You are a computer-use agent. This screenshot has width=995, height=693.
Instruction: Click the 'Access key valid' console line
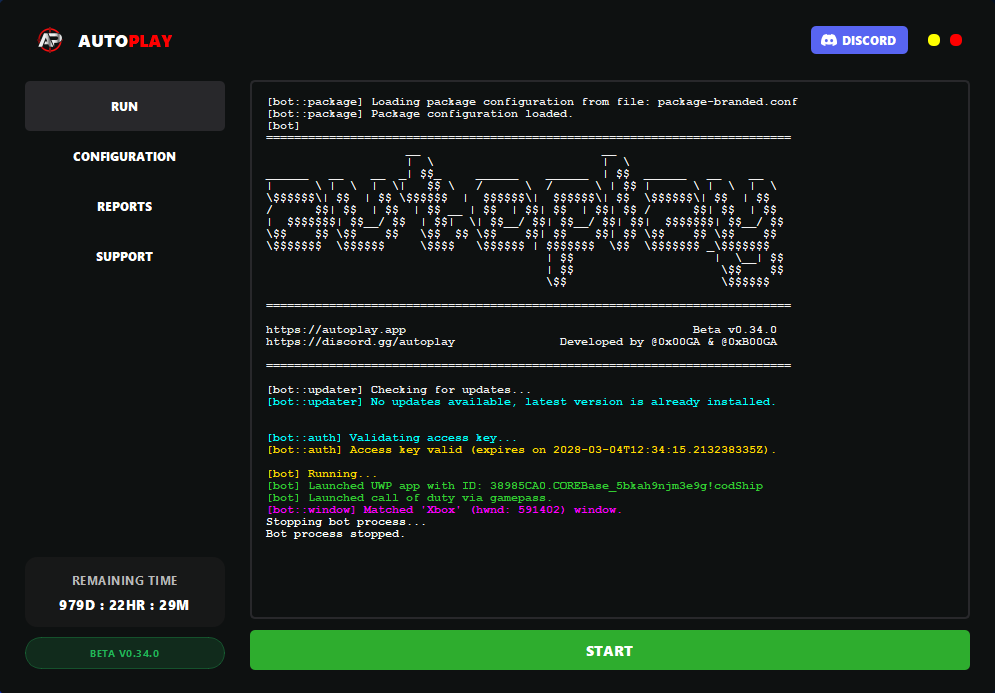click(521, 449)
